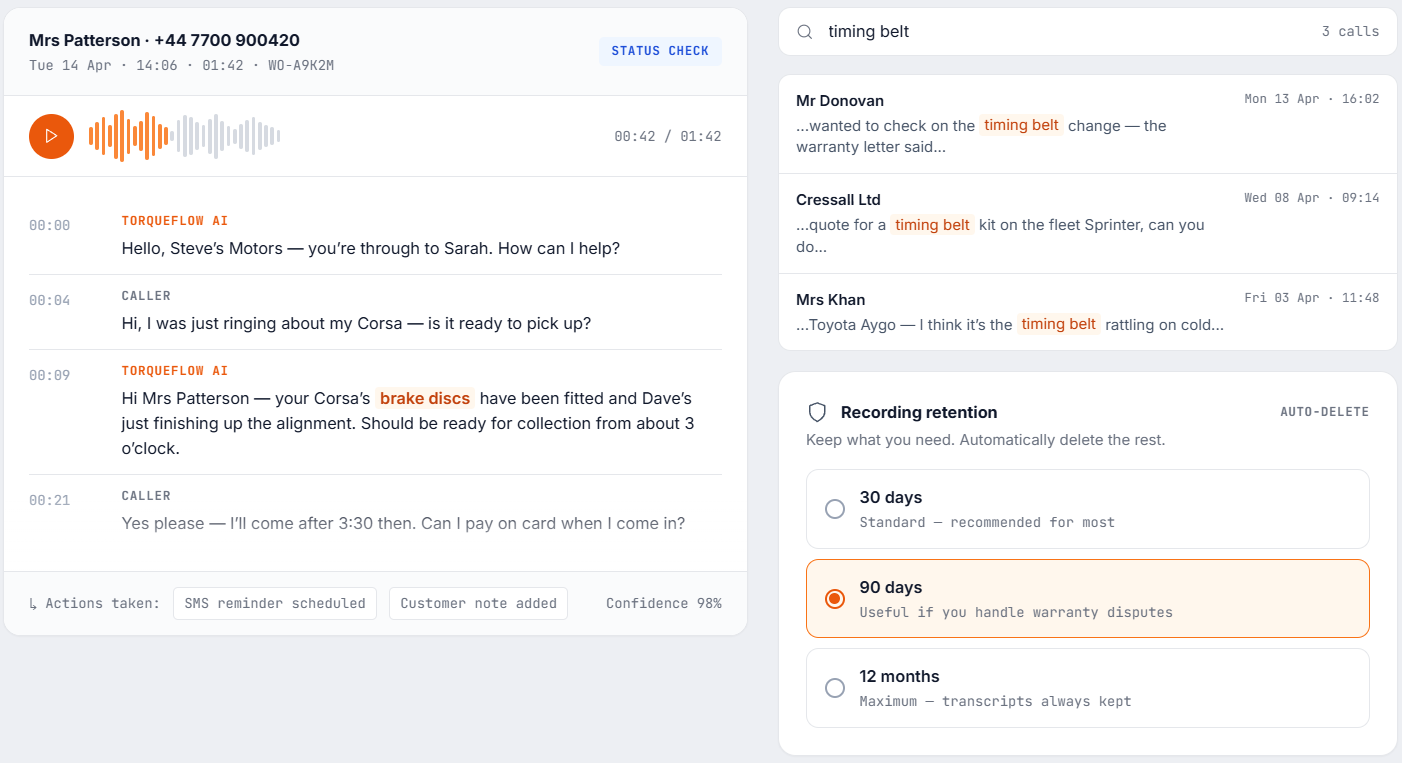Jump to the 00:09 transcript timestamp
This screenshot has height=763, width=1402.
click(x=49, y=375)
